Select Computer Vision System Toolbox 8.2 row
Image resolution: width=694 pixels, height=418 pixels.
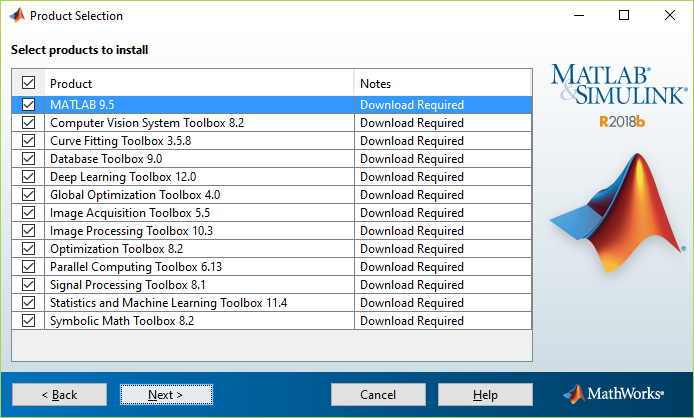[272, 123]
